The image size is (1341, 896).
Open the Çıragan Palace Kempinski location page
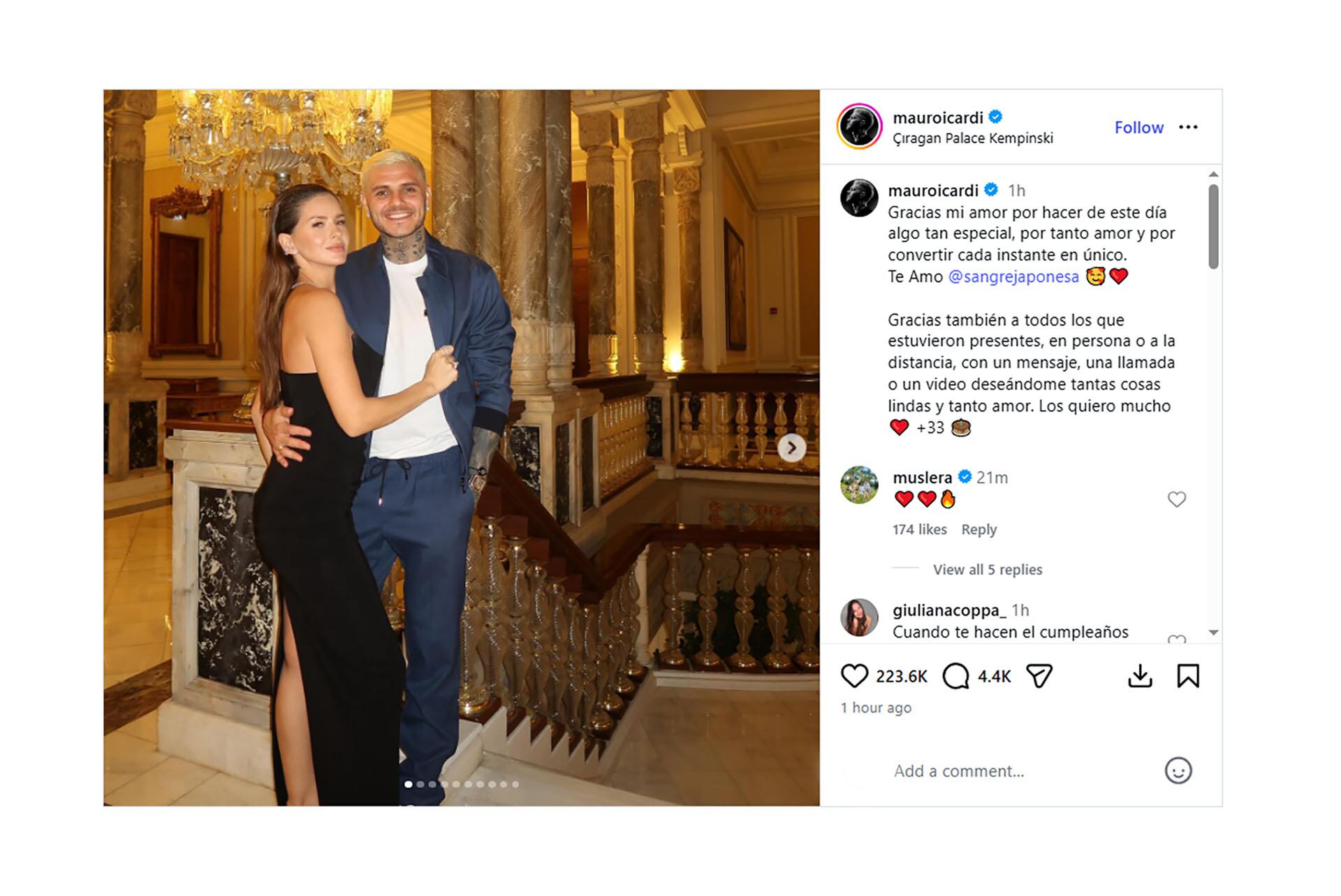pos(974,138)
